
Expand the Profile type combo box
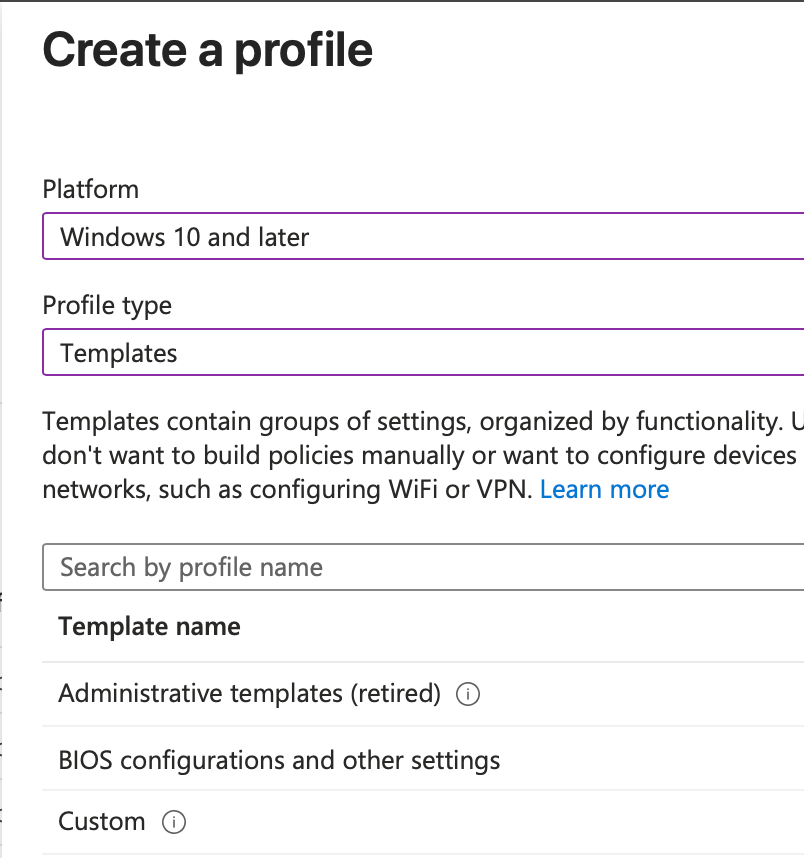tap(422, 353)
